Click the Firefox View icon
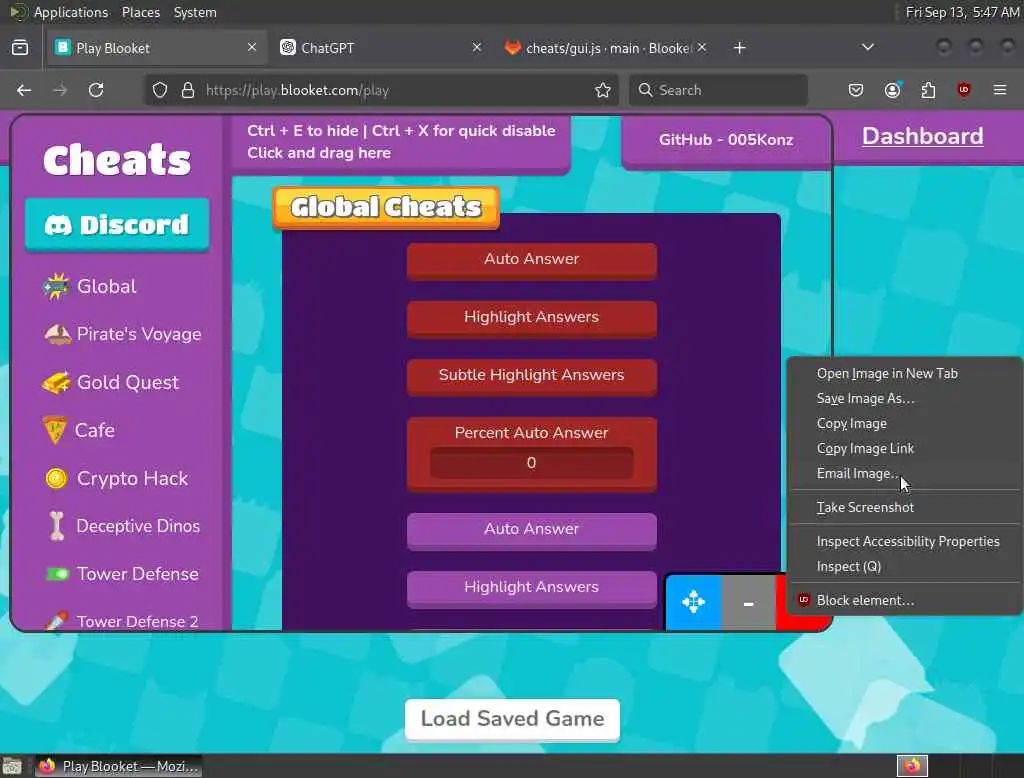Viewport: 1024px width, 778px height. (x=20, y=48)
